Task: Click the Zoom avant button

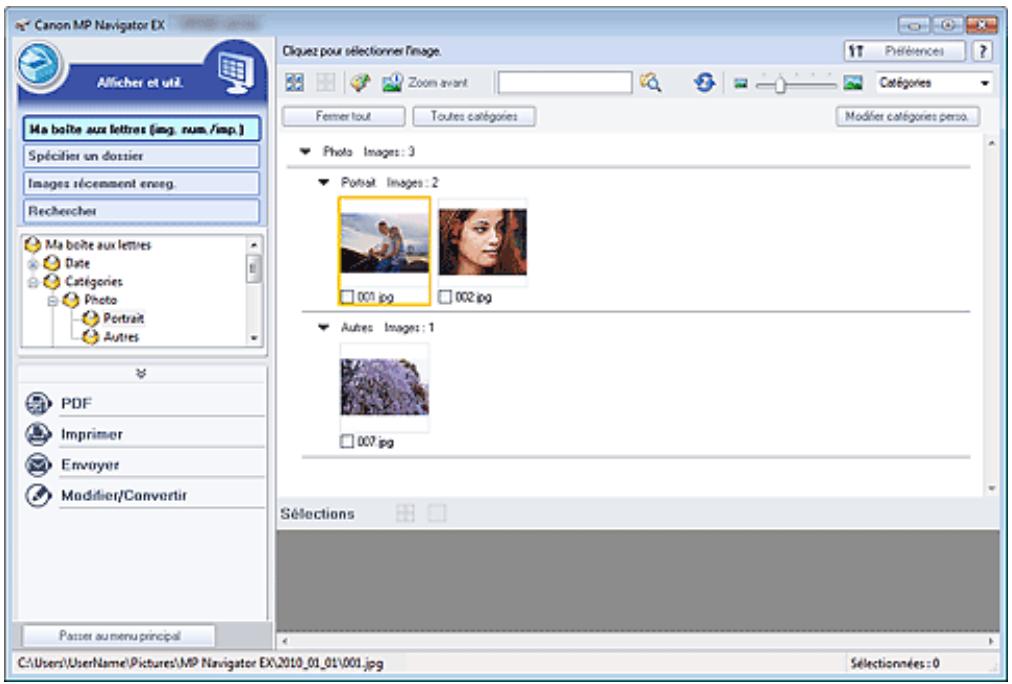Action: [426, 83]
